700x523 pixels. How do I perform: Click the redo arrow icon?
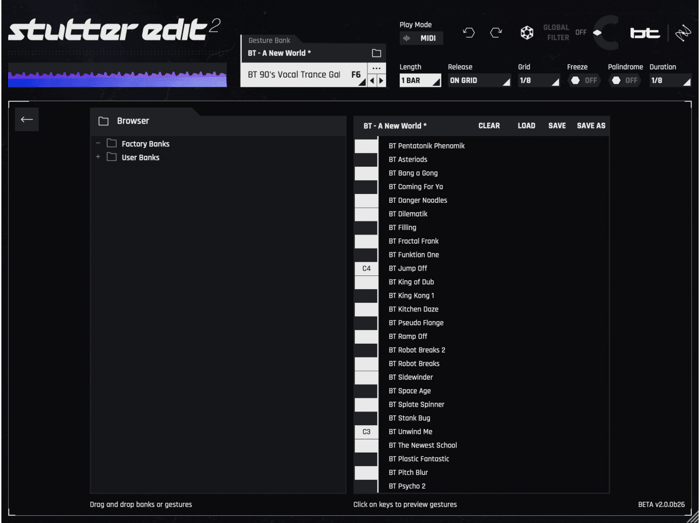496,33
